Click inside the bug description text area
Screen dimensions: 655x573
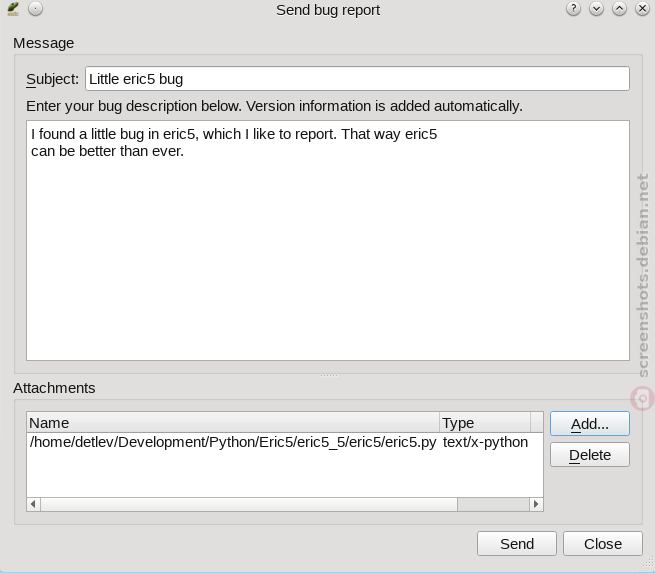coord(328,240)
